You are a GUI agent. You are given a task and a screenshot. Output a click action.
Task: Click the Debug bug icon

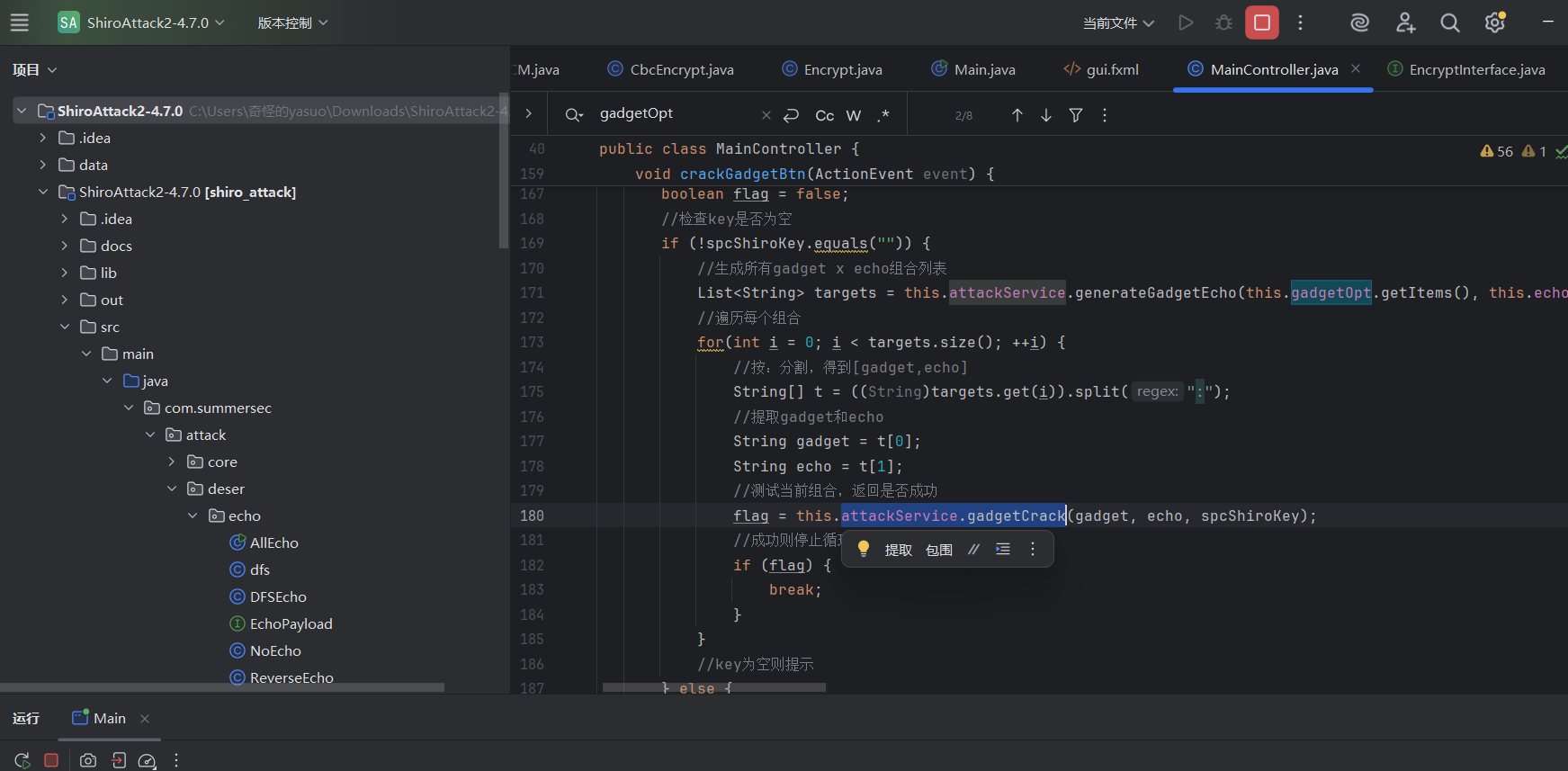[1223, 22]
